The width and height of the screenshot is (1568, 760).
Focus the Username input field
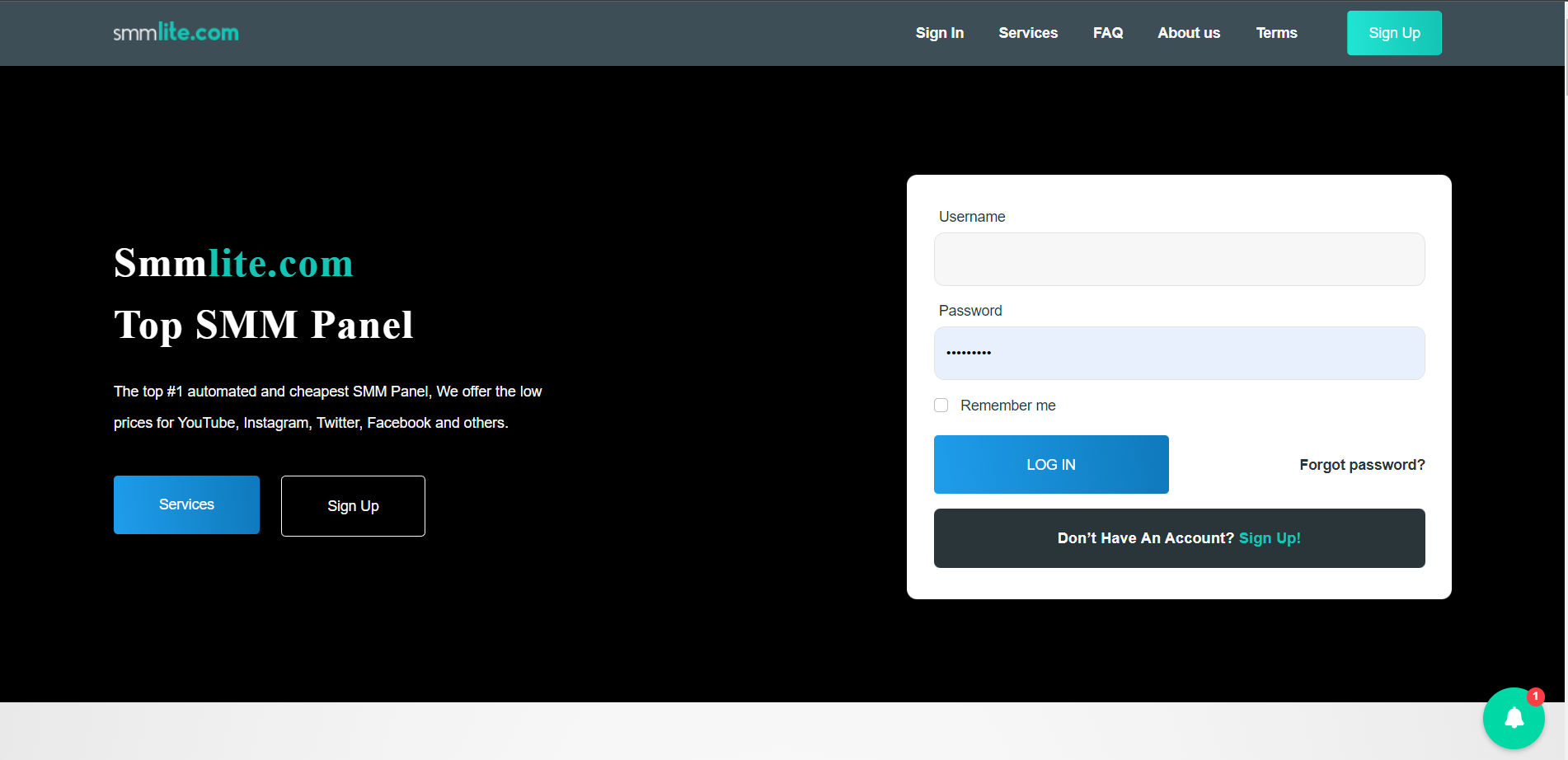click(1179, 260)
